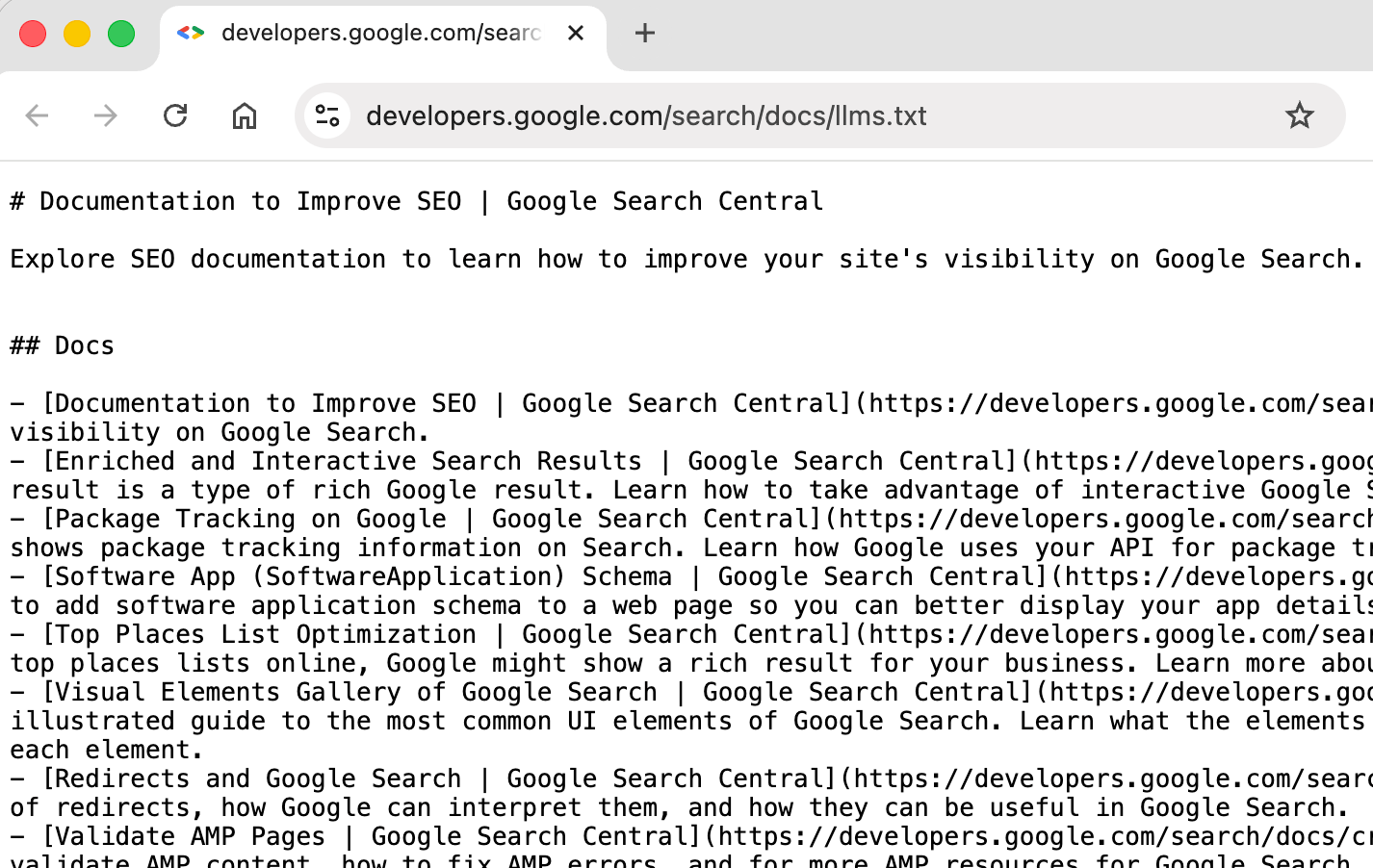This screenshot has height=868, width=1373.
Task: Minimize the window with the yellow button
Action: [x=79, y=32]
